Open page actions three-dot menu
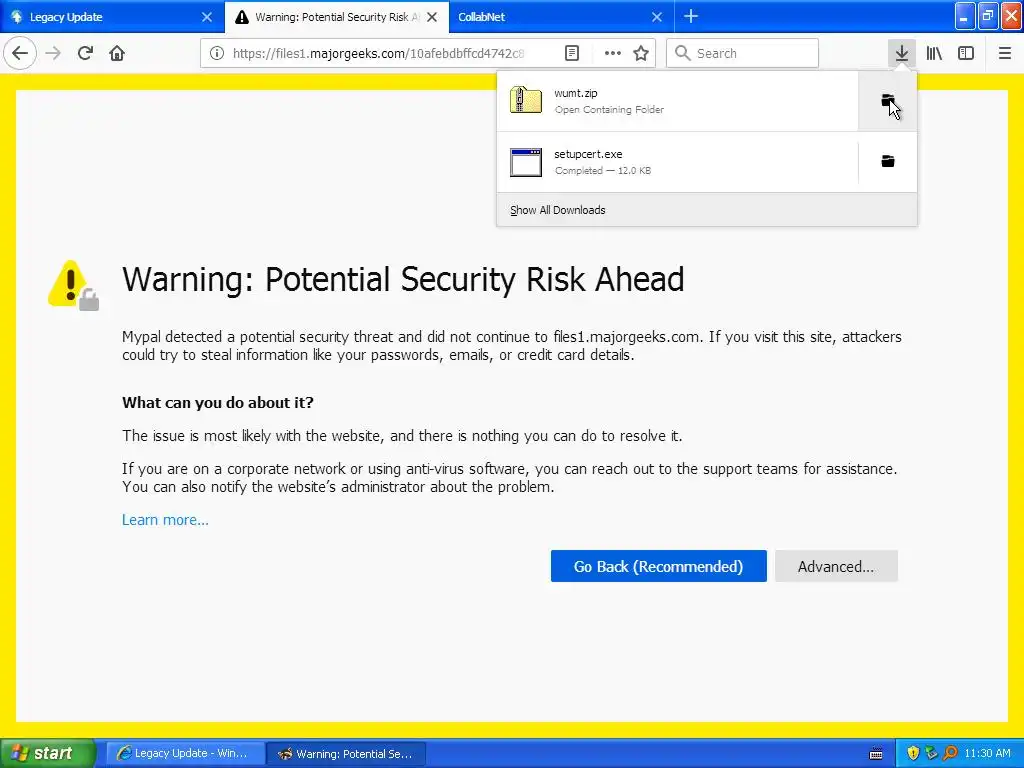Viewport: 1024px width, 768px height. (x=613, y=53)
